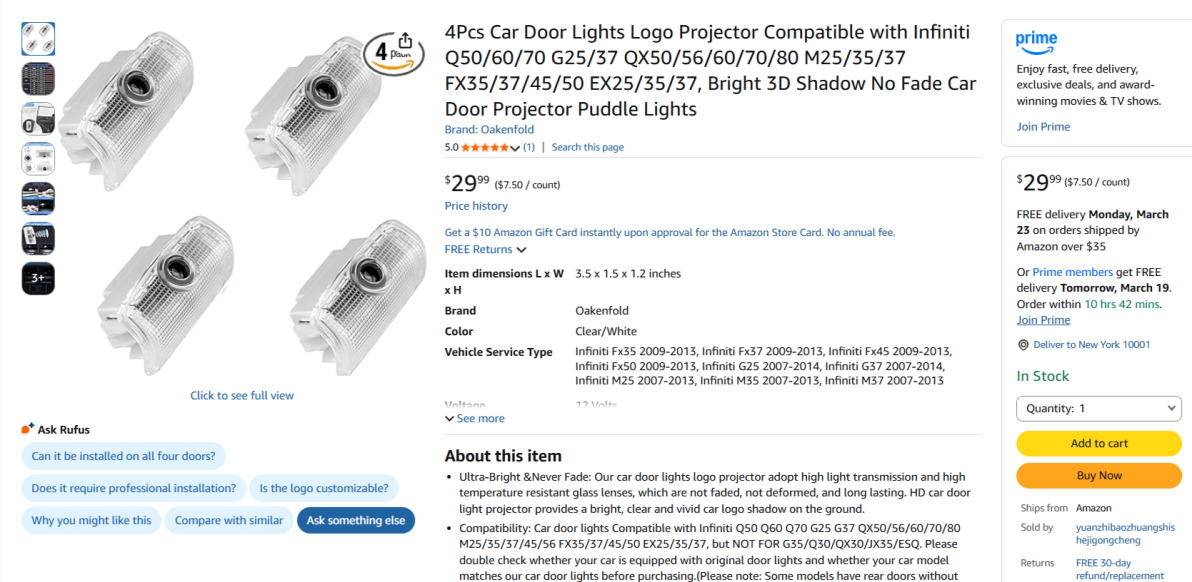Open the rating breakdown chevron

(x=515, y=148)
